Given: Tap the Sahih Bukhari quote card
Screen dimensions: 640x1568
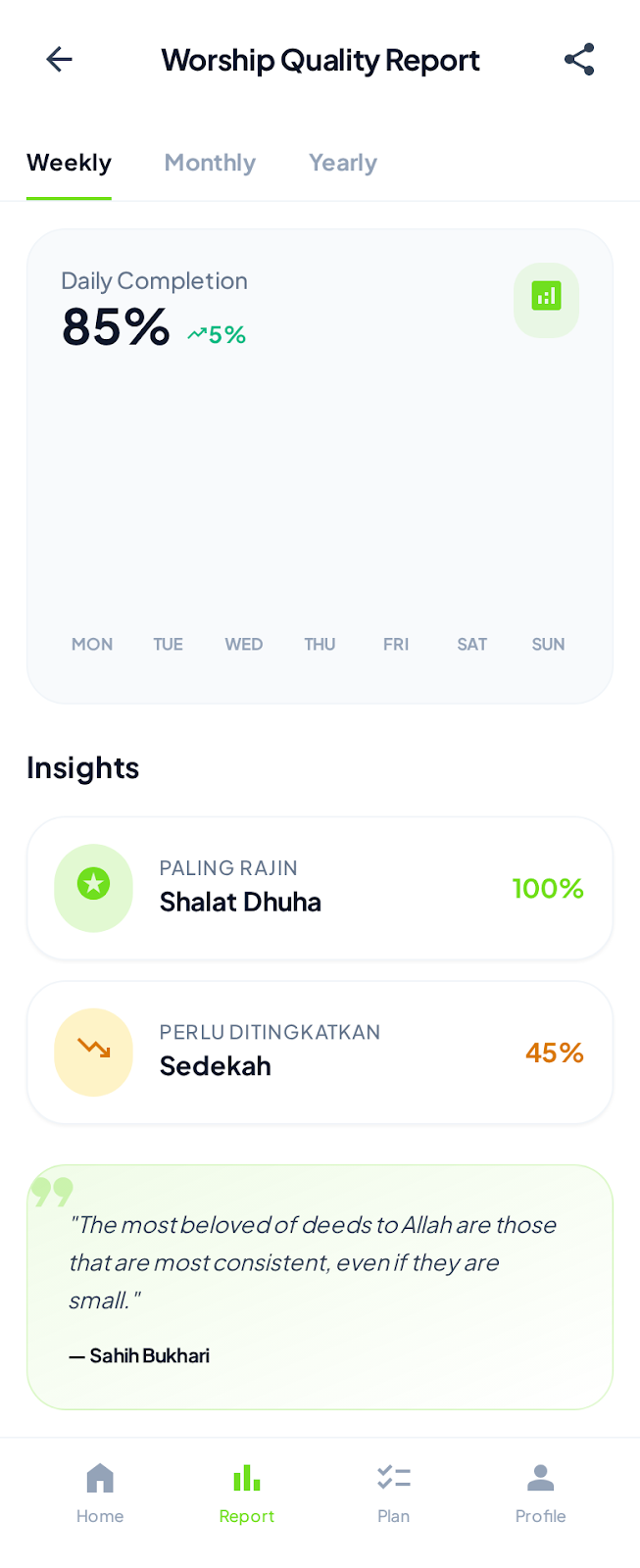Looking at the screenshot, I should (320, 1288).
